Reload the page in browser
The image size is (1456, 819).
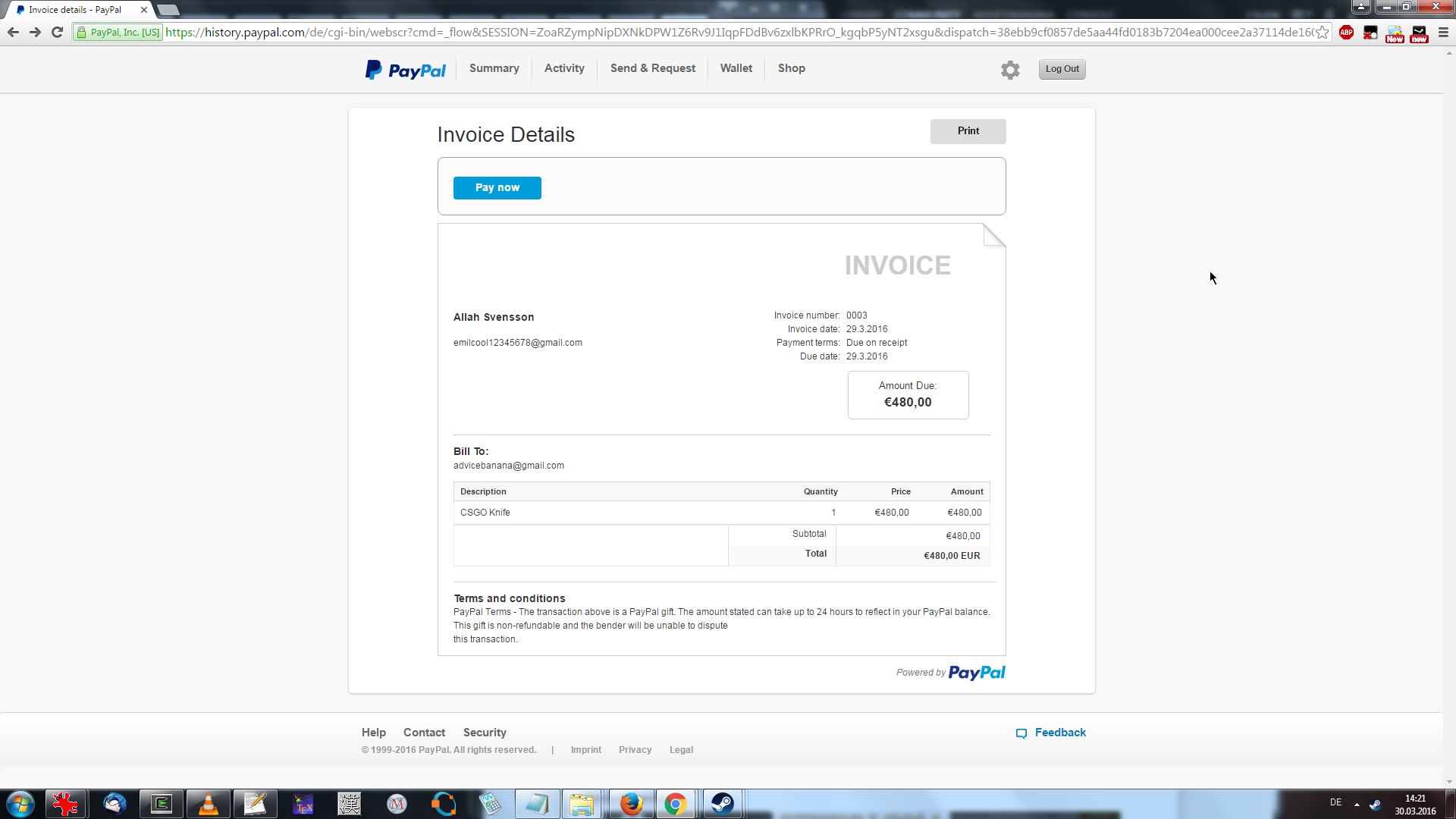(57, 33)
